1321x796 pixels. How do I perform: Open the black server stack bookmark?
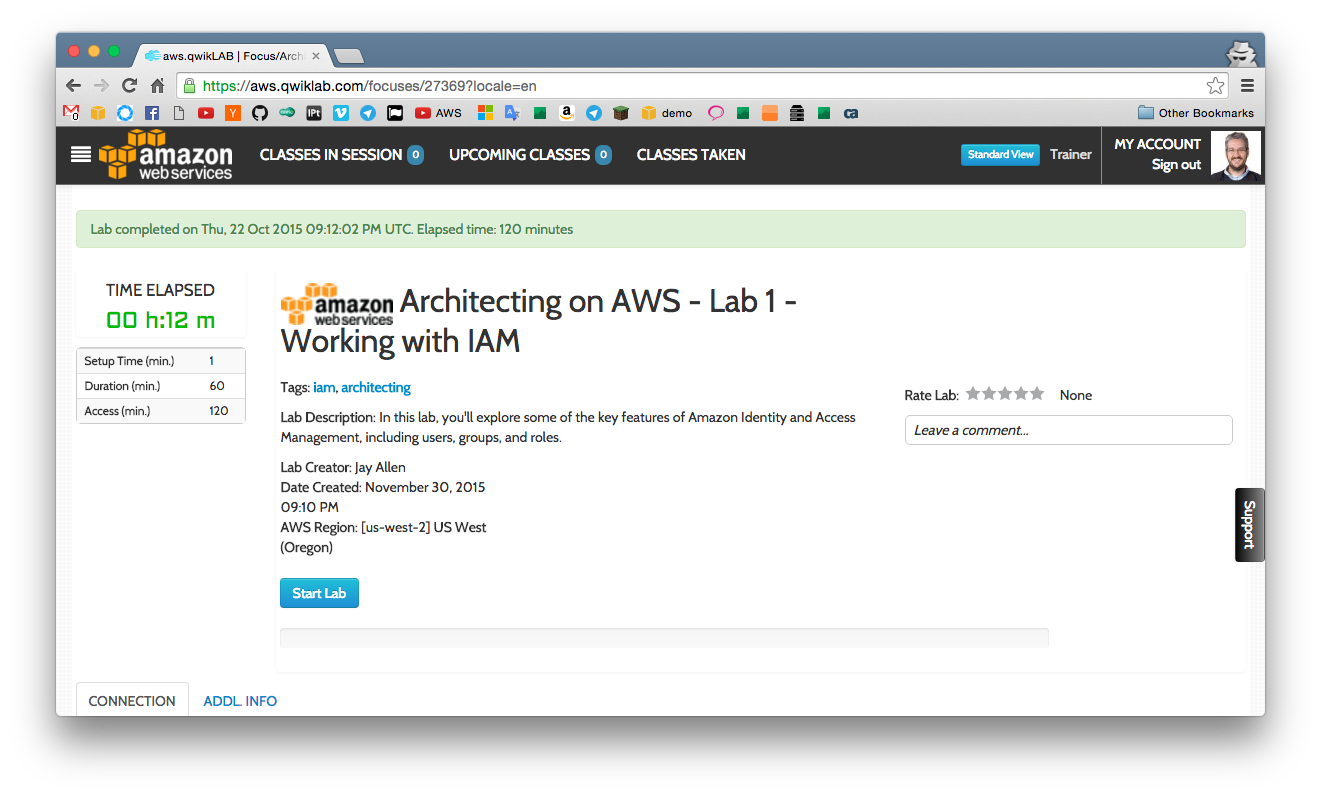click(797, 113)
